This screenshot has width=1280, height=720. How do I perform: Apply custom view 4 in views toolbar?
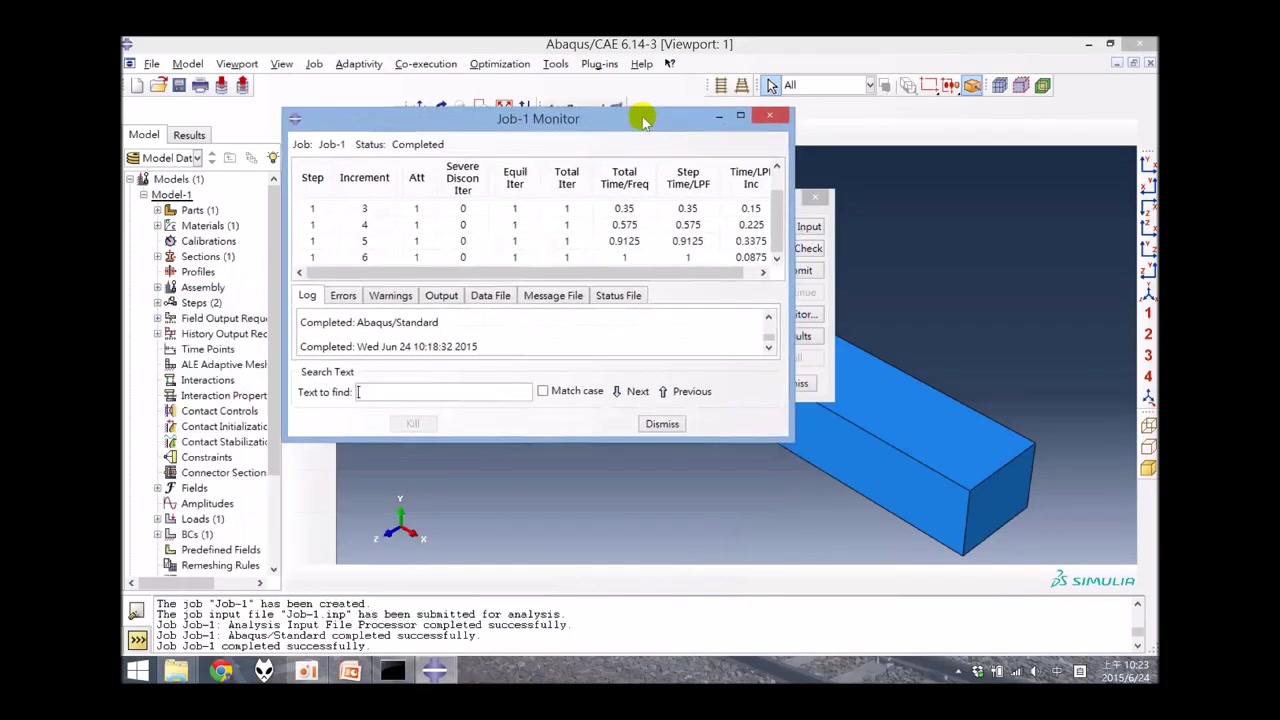1148,376
